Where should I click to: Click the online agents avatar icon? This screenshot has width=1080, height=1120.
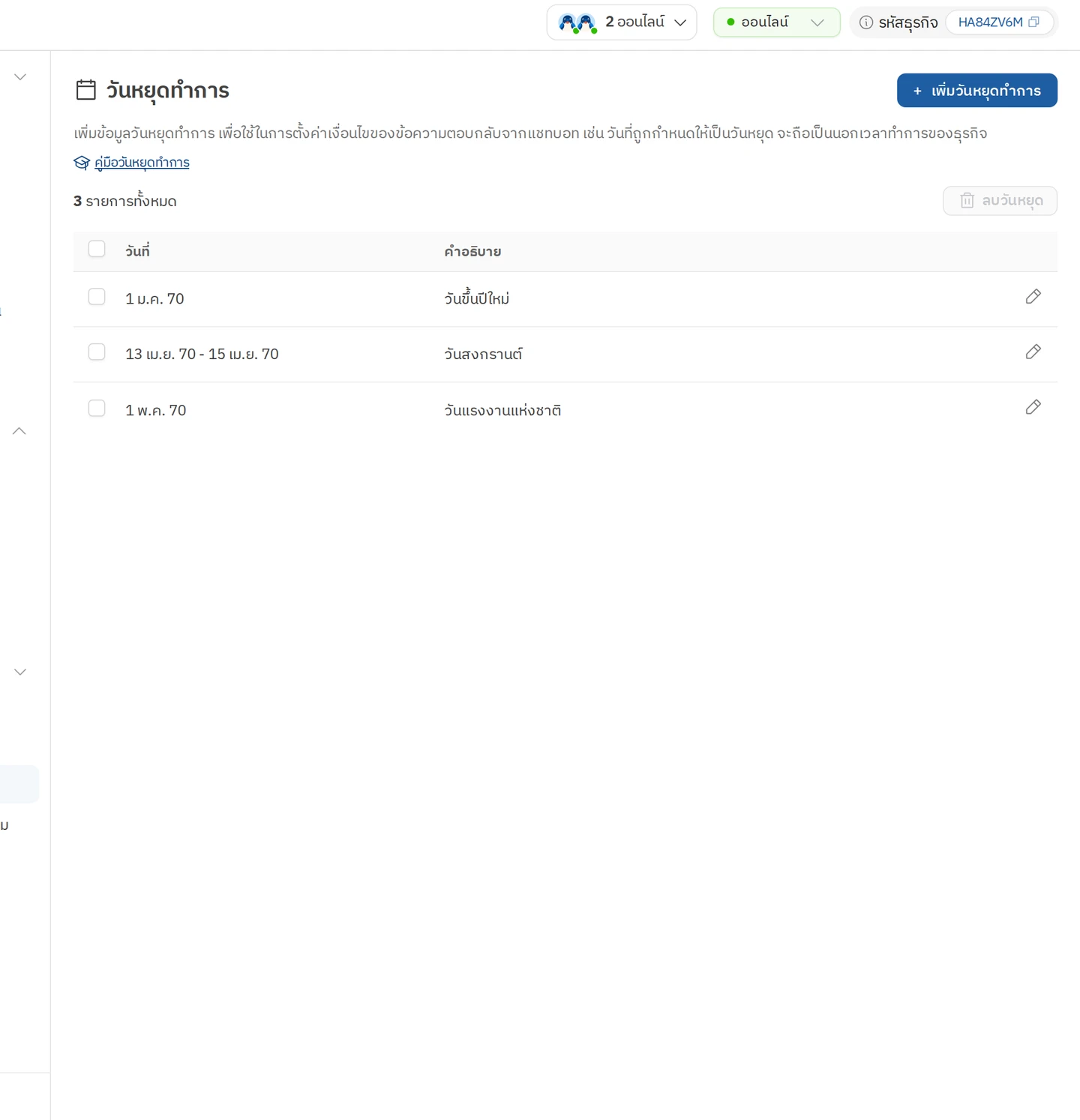577,23
